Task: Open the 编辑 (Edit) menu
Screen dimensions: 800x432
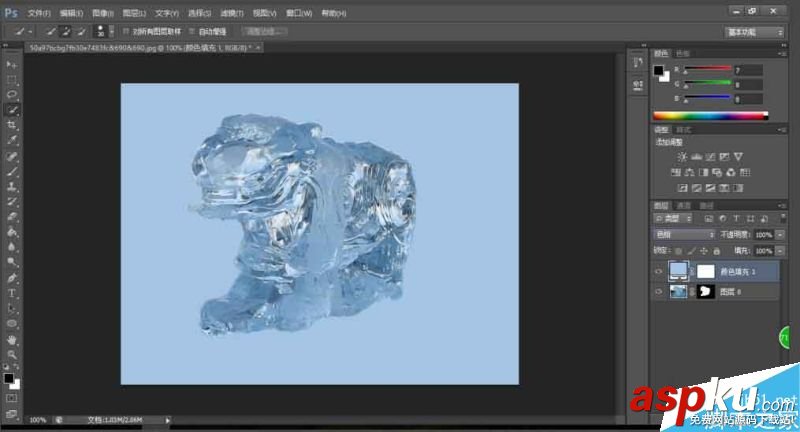Action: tap(71, 13)
